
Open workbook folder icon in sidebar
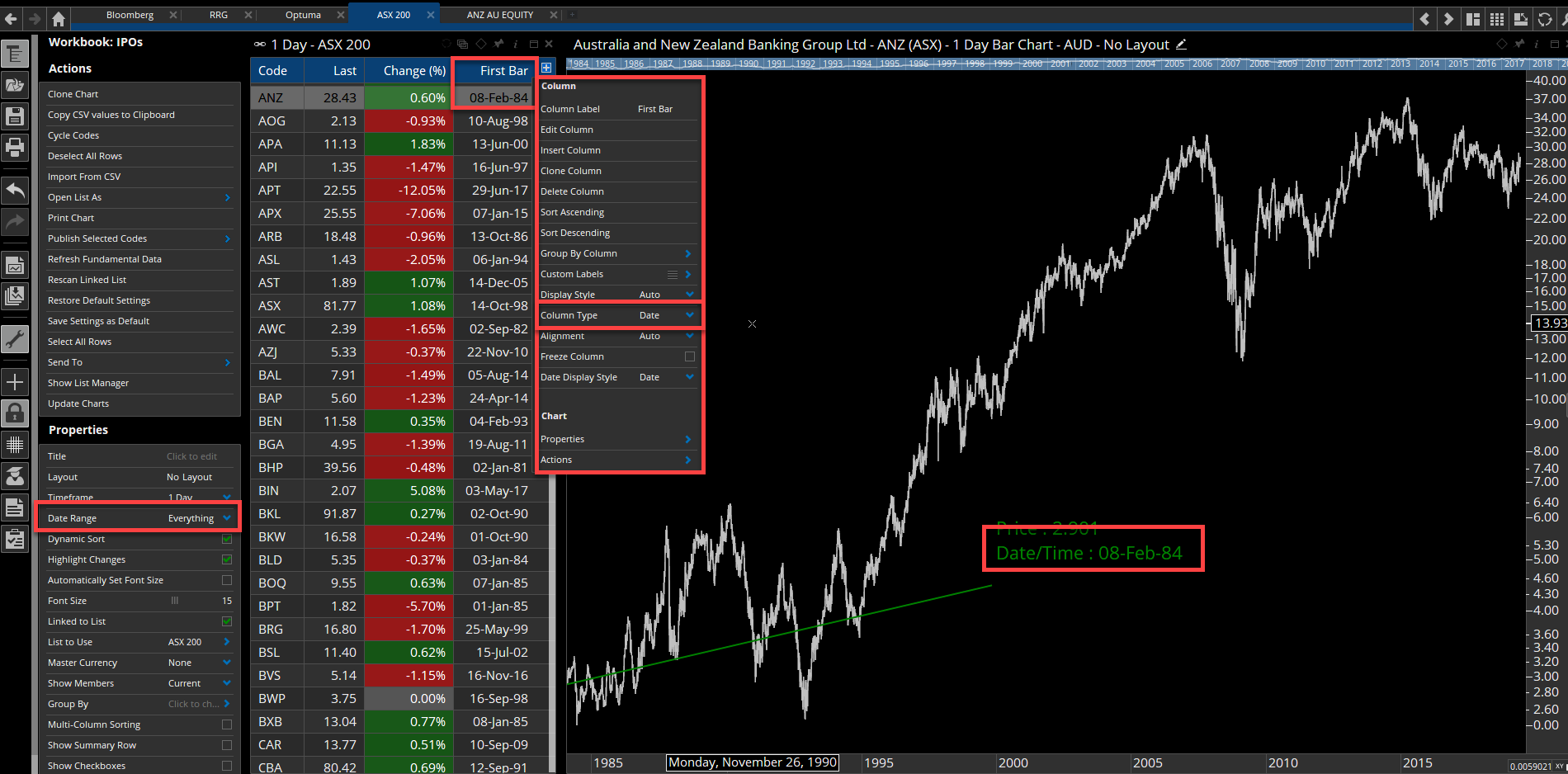point(15,85)
